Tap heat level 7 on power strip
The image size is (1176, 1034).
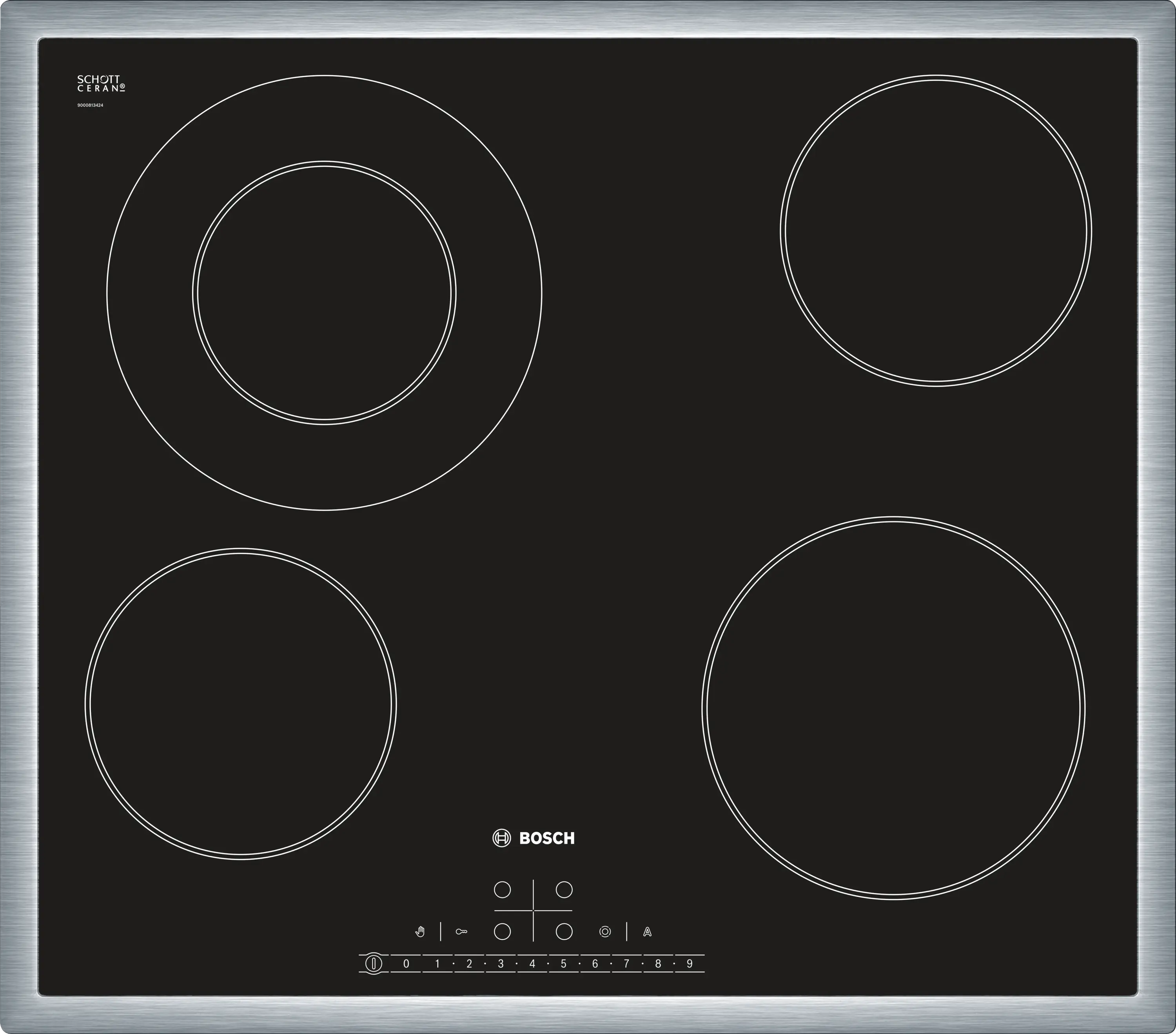point(626,964)
